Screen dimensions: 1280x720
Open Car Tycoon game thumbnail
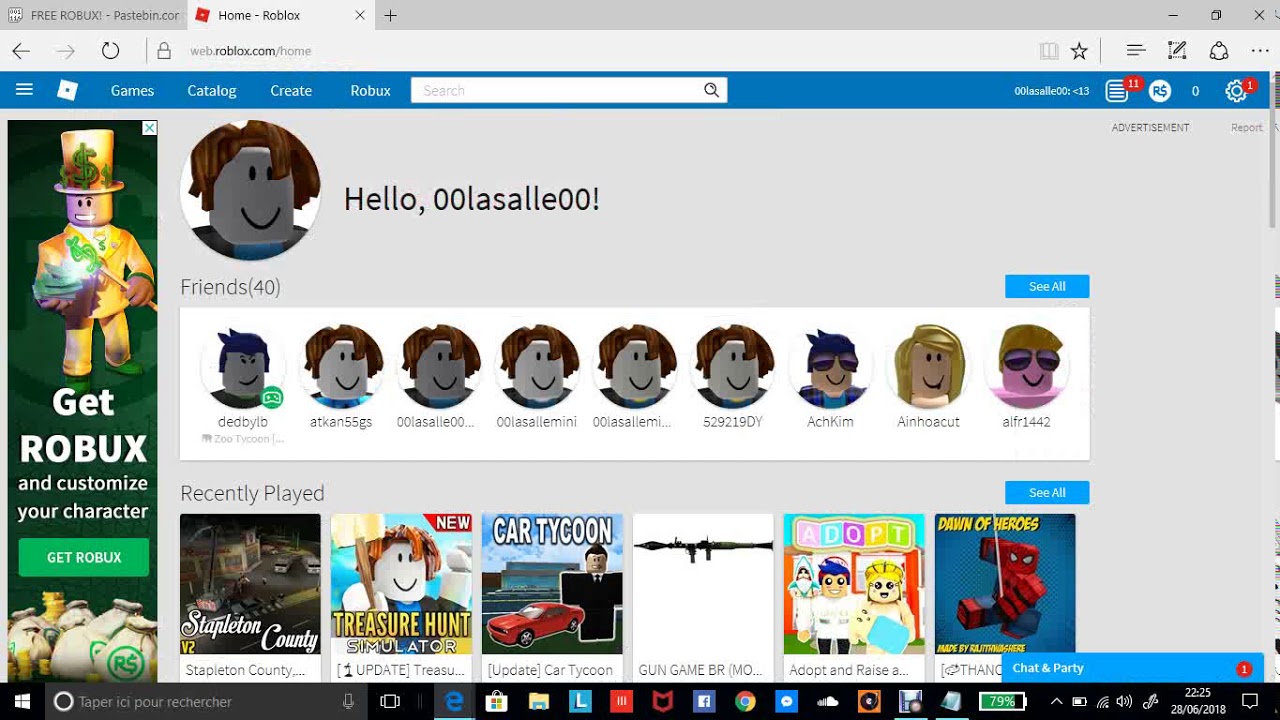point(552,584)
